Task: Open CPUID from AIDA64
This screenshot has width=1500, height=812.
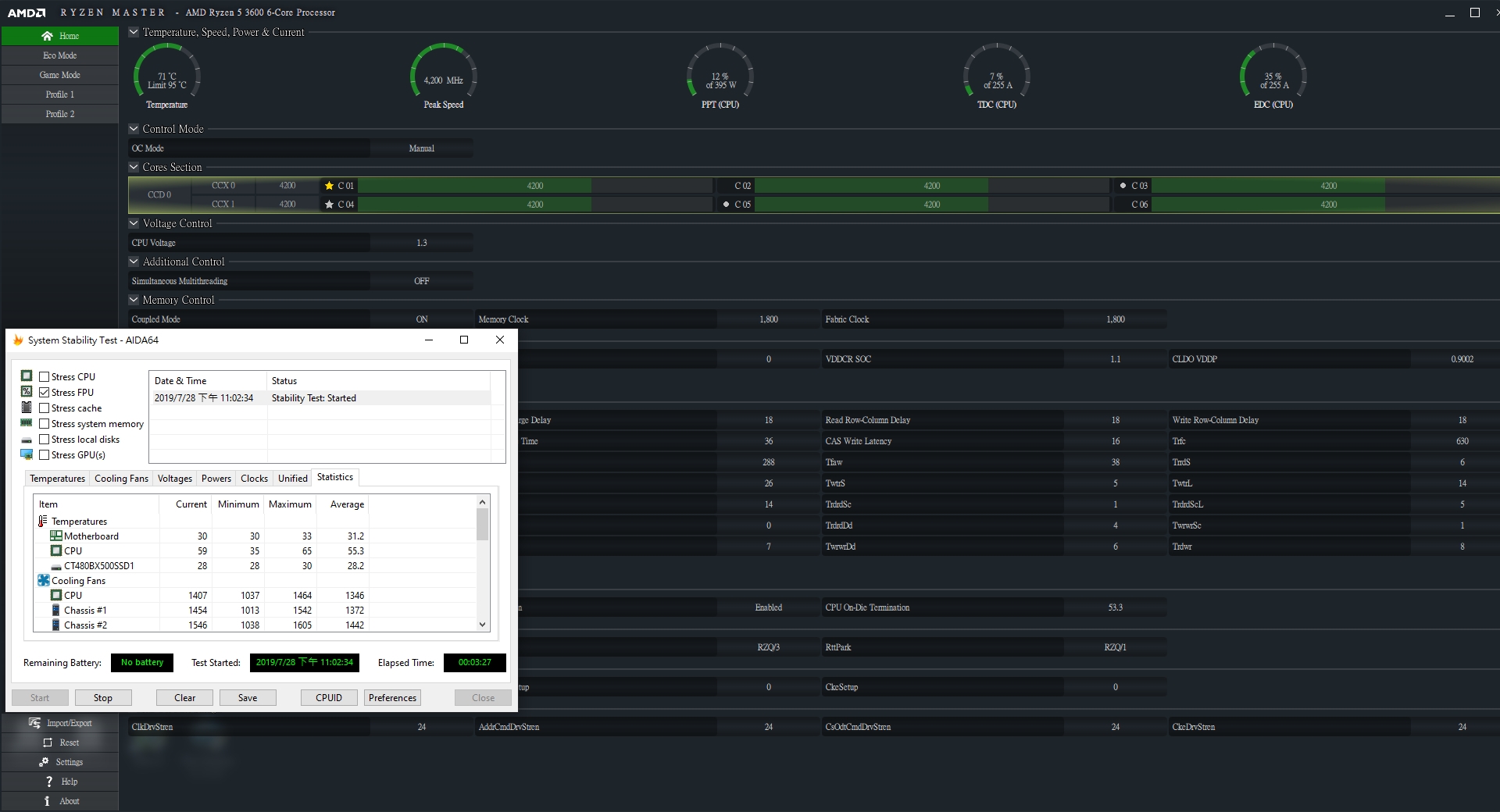Action: pos(329,698)
